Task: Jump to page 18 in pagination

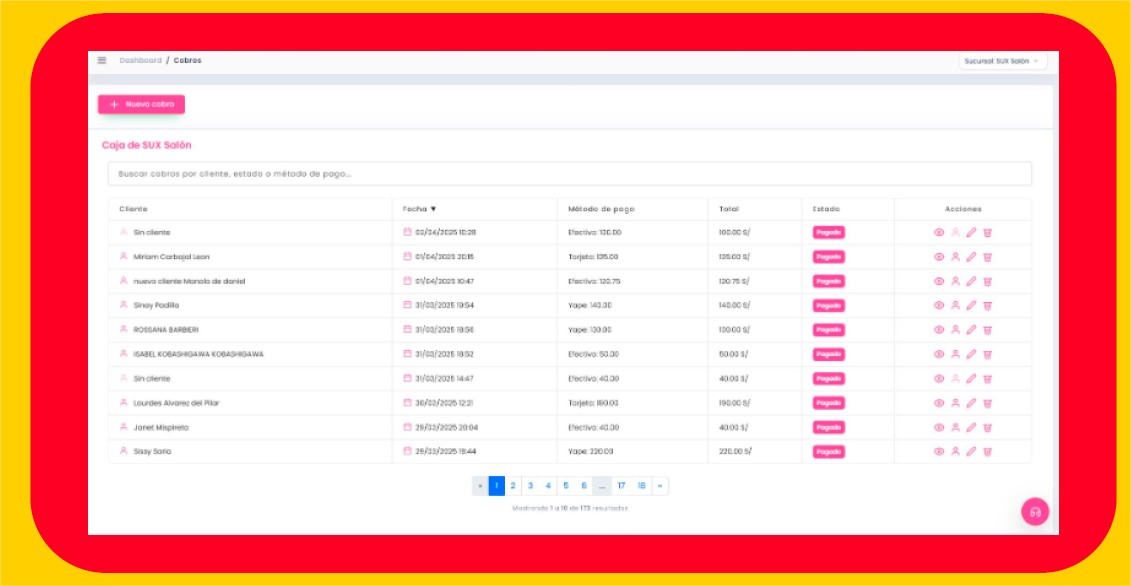Action: (641, 486)
